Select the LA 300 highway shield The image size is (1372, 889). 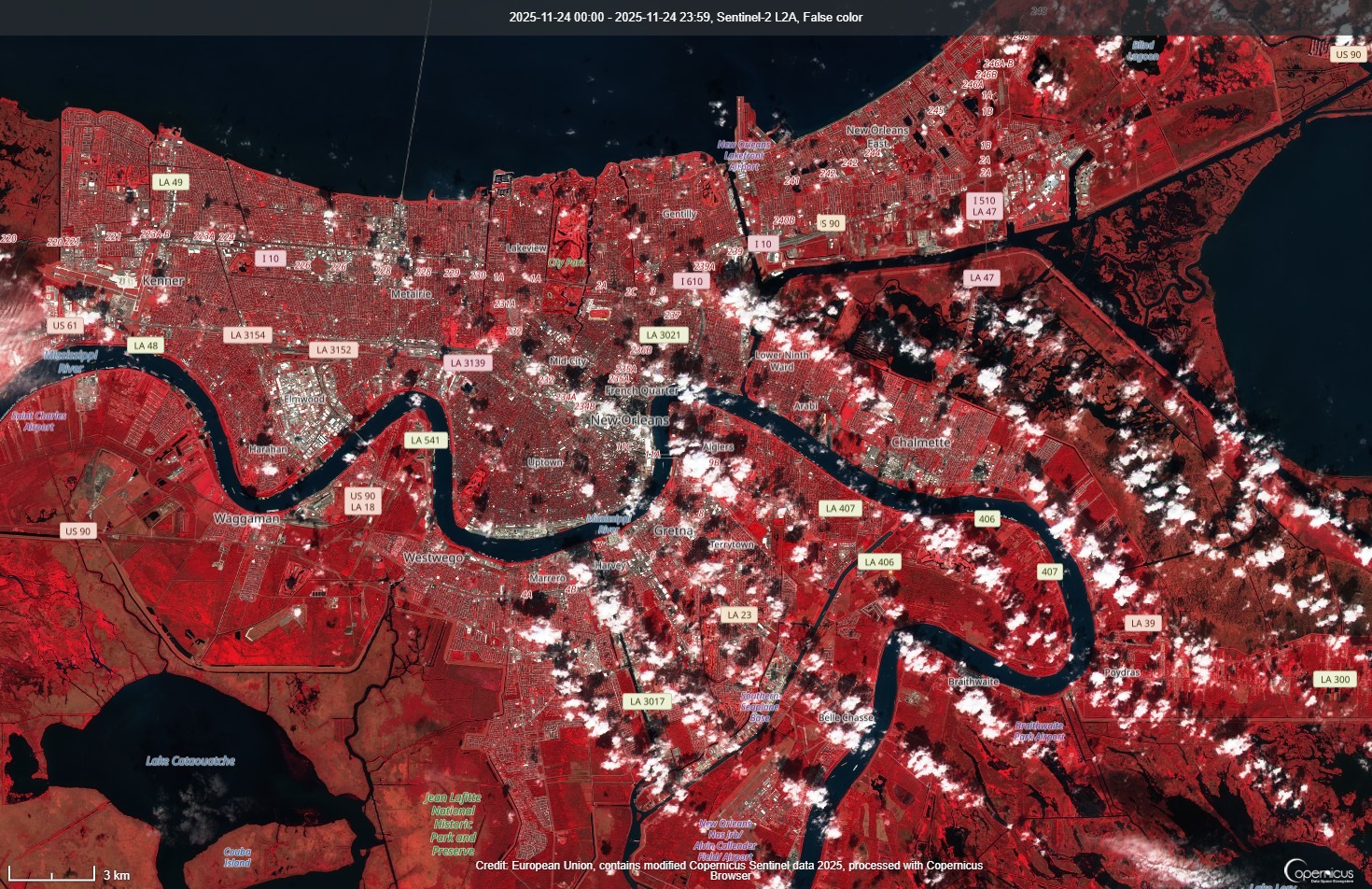(x=1335, y=679)
